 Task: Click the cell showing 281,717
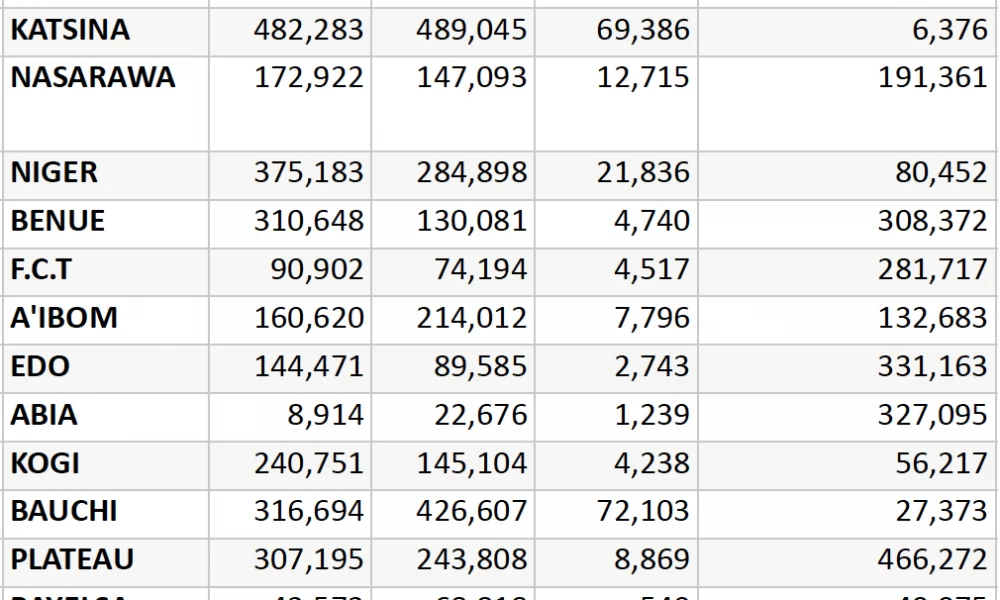point(932,270)
